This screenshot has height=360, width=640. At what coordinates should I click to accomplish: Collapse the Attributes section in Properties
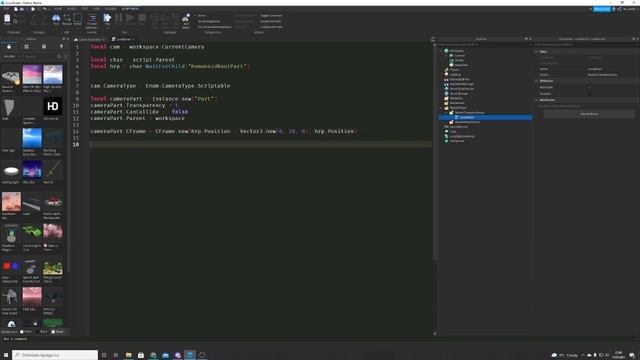[x=537, y=100]
